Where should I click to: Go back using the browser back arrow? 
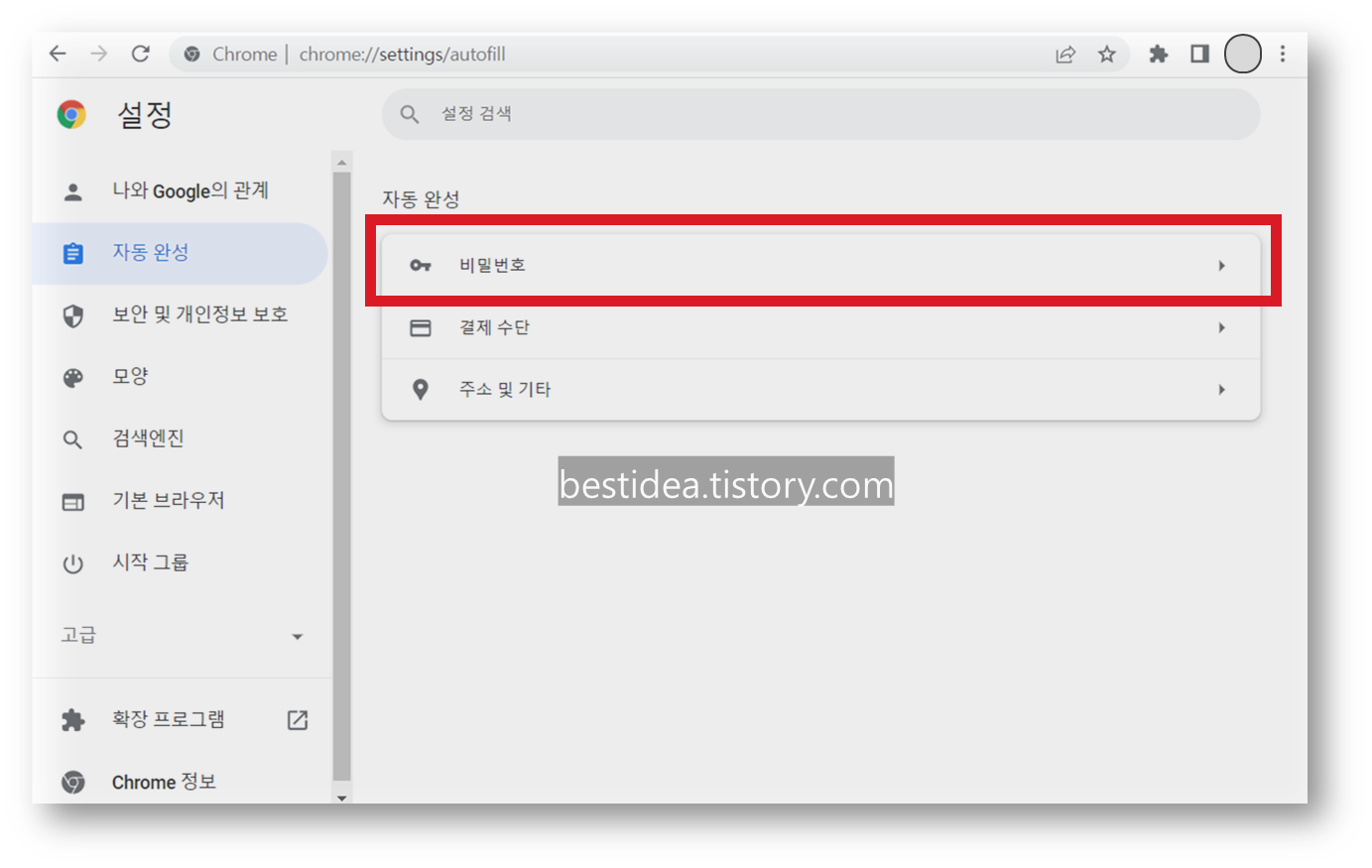coord(59,54)
